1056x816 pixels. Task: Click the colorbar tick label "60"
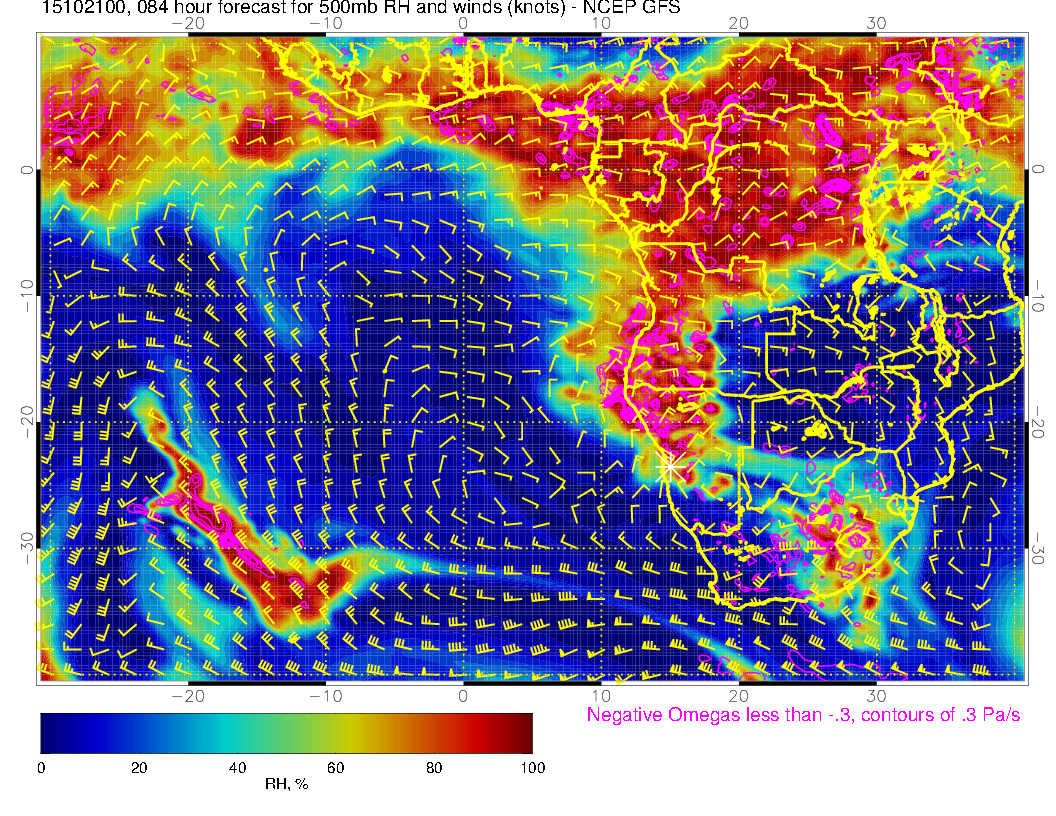336,768
